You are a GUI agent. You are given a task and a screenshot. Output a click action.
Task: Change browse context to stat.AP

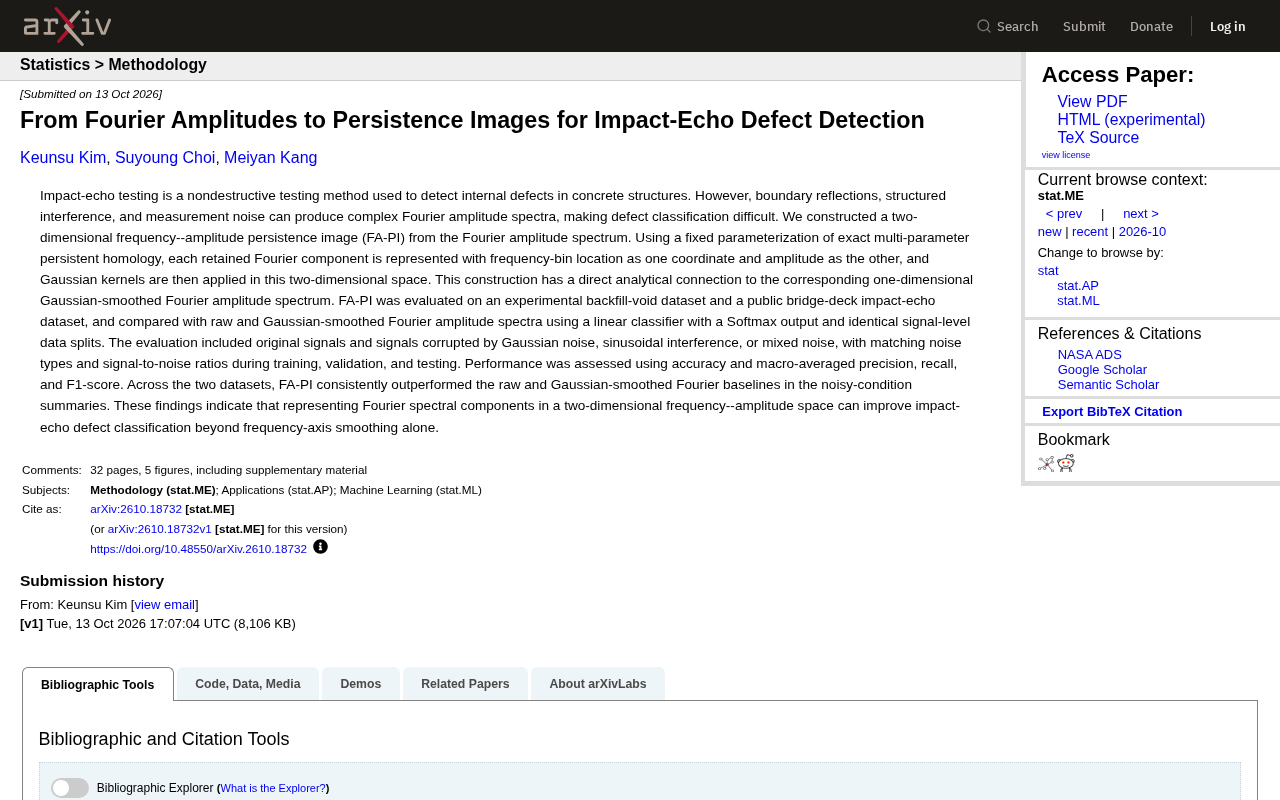coord(1078,286)
